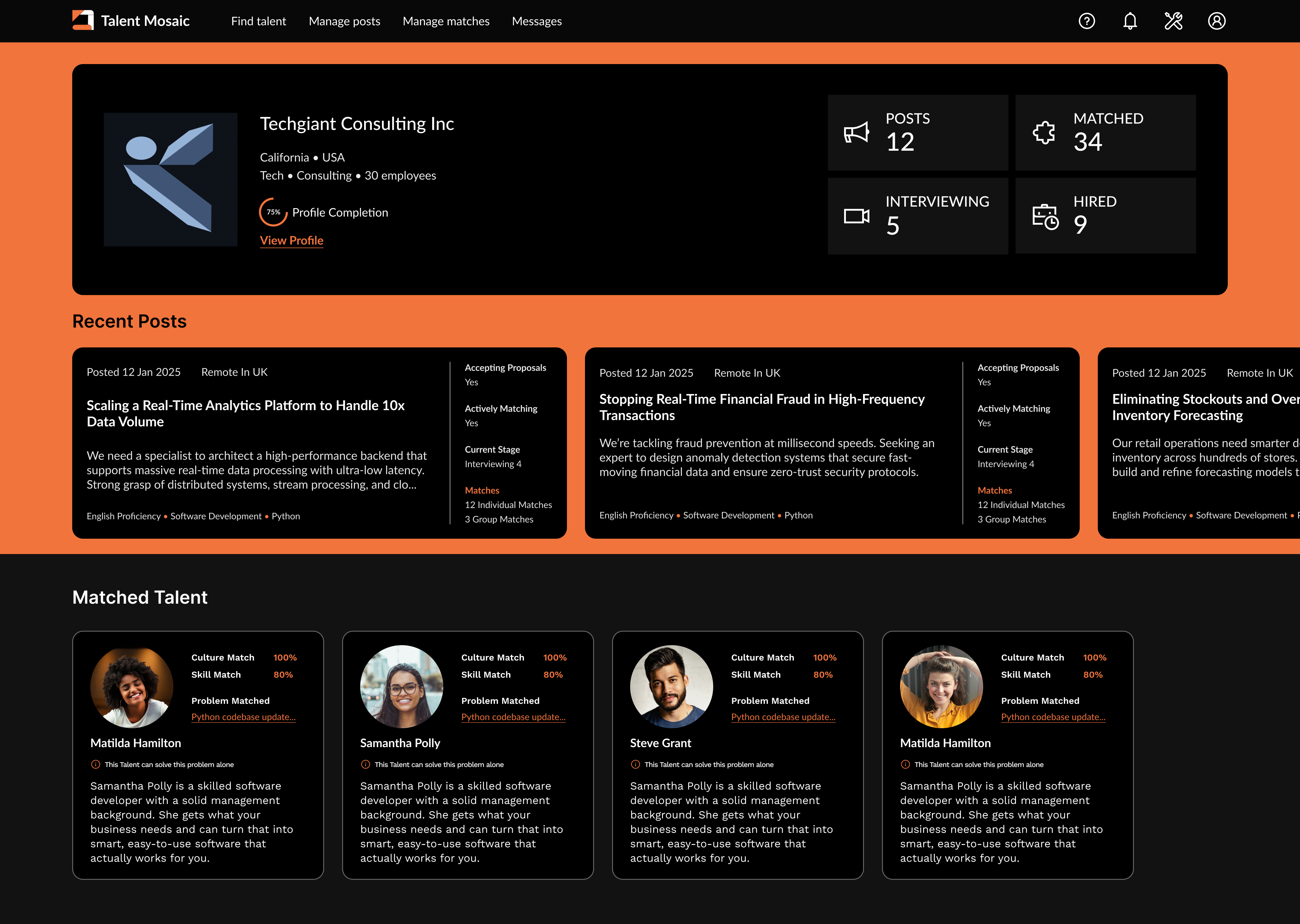Click the Hired calendar clock icon
Viewport: 1300px width, 924px height.
pyautogui.click(x=1045, y=216)
